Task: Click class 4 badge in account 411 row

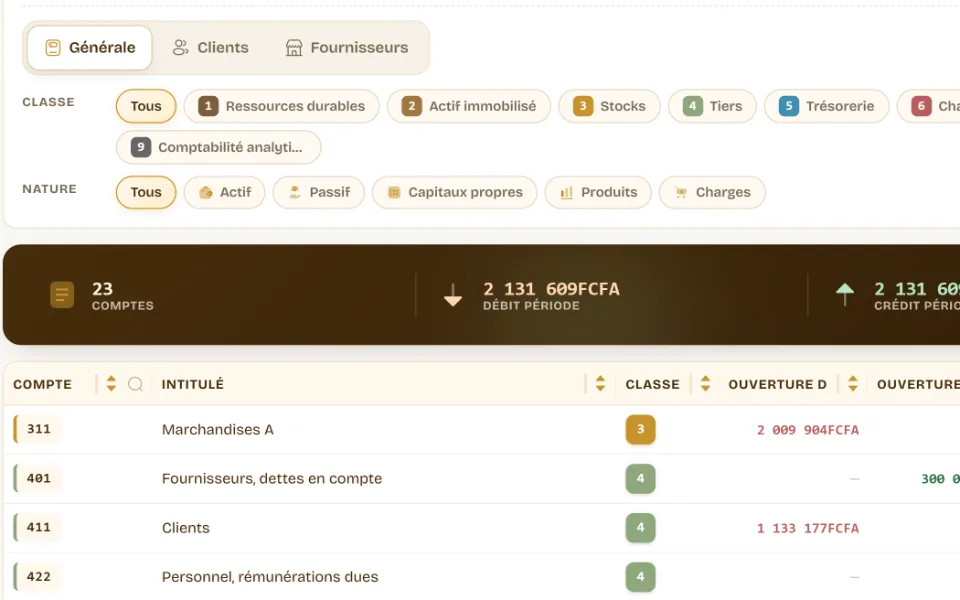Action: click(x=640, y=527)
